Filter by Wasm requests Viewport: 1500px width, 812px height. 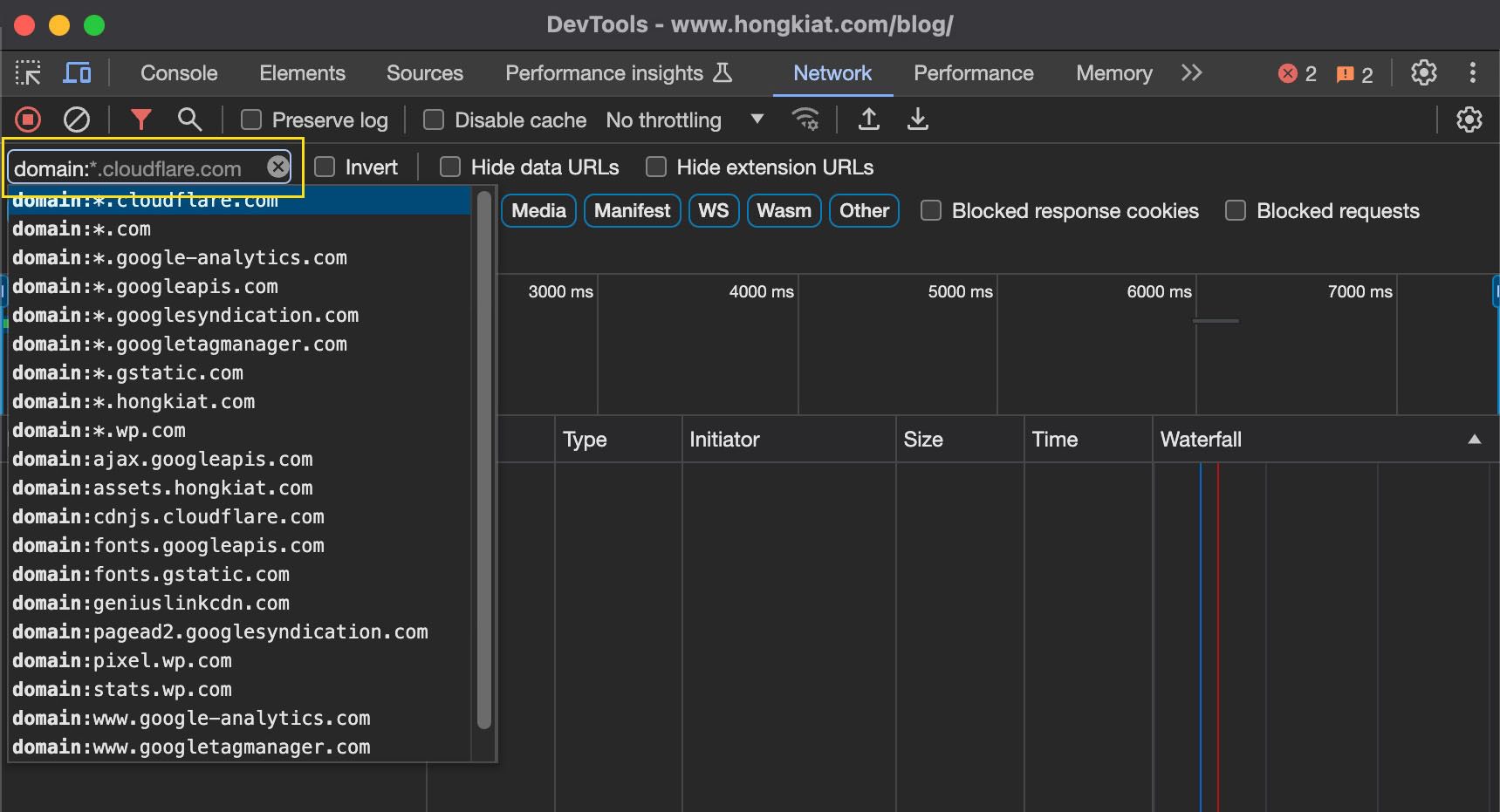pos(784,210)
